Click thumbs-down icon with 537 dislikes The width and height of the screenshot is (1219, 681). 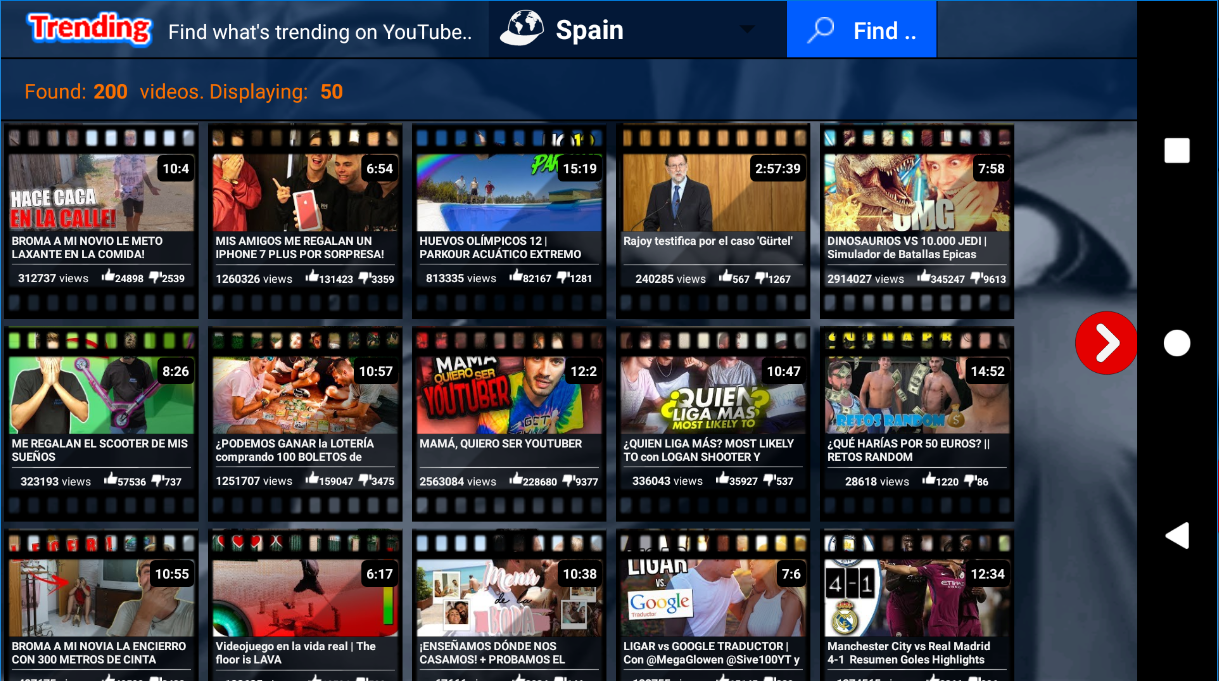(768, 479)
